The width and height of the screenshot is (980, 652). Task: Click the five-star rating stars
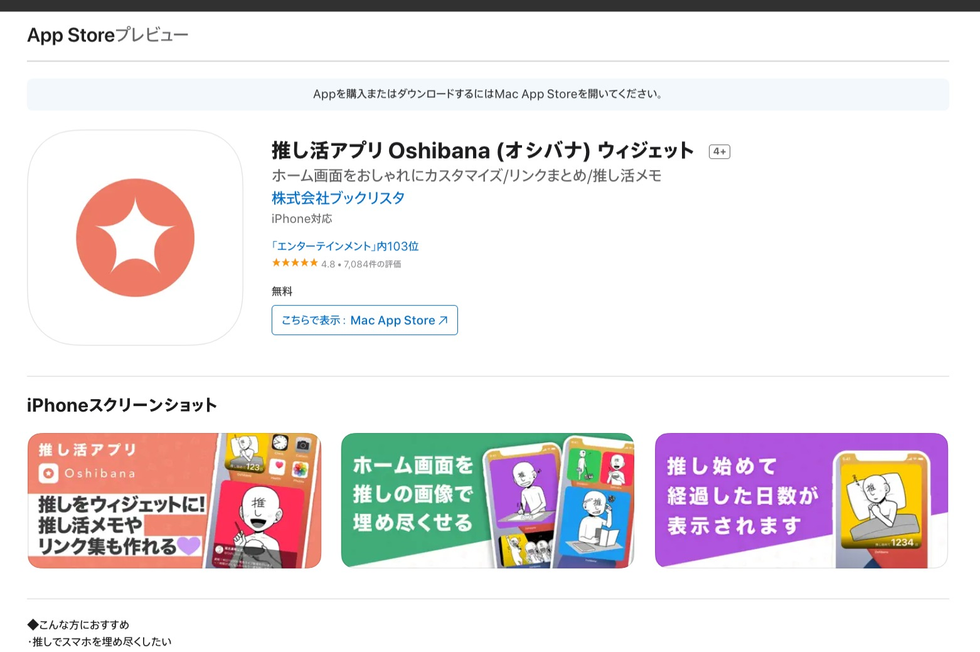pos(295,263)
